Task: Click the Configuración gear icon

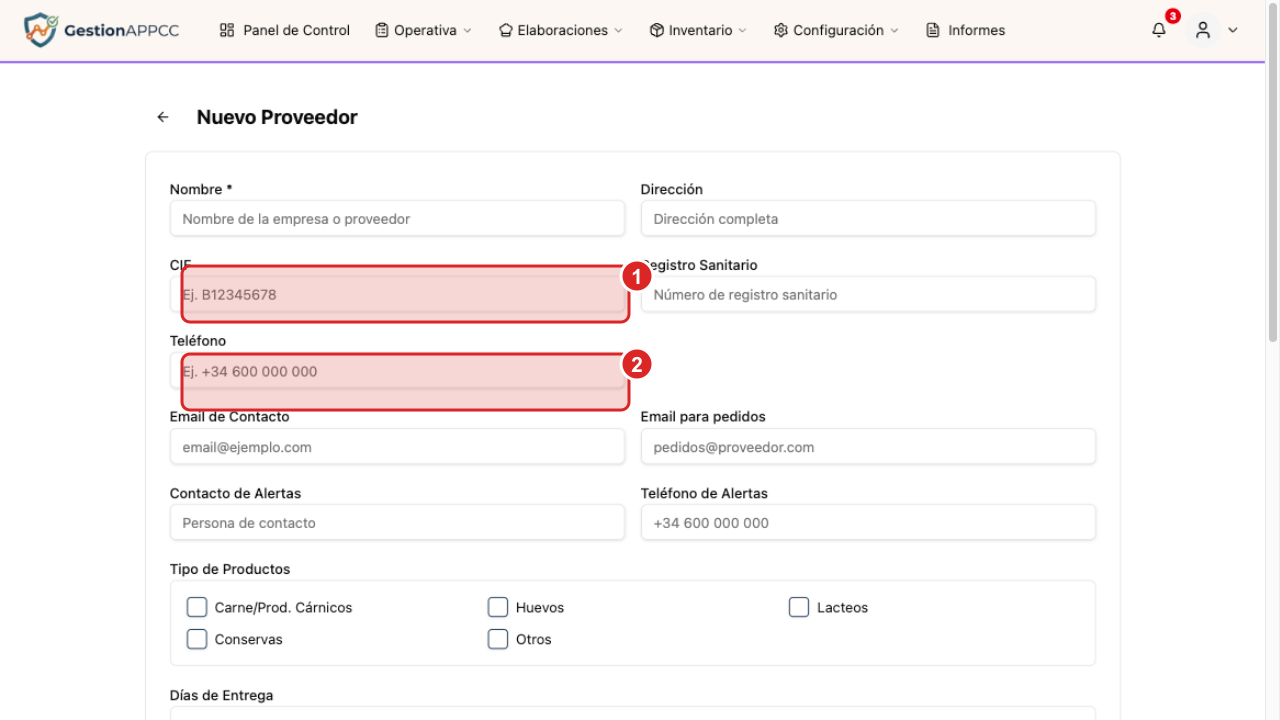Action: (781, 30)
